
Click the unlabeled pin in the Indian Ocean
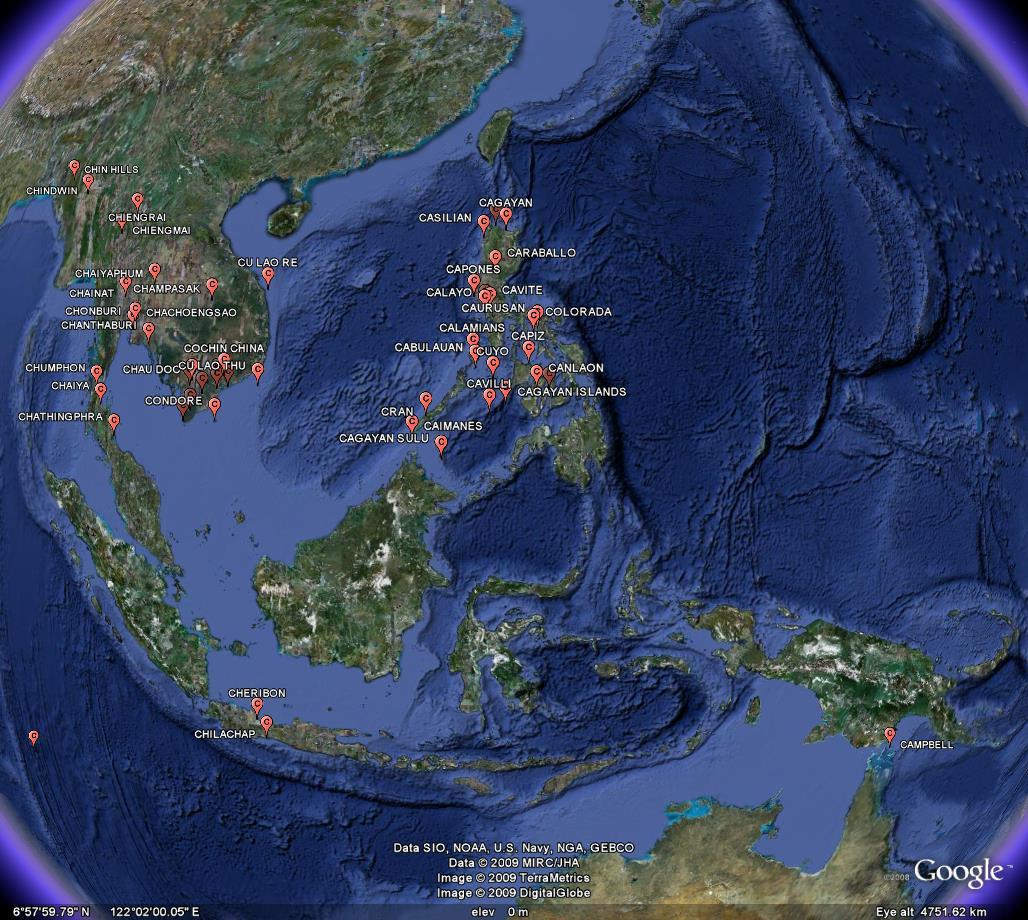tap(34, 738)
